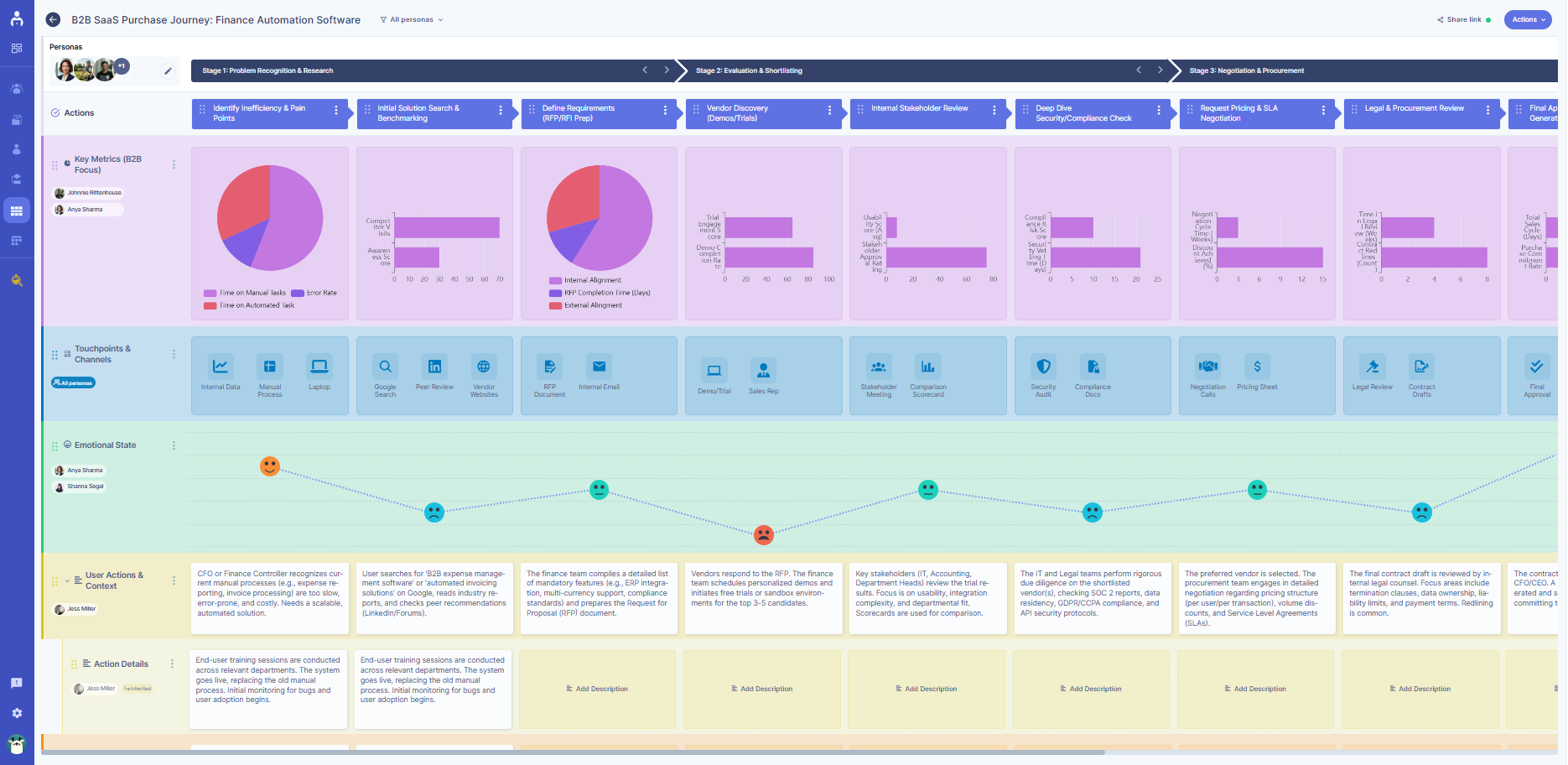The image size is (1568, 765).
Task: Select the Final Approval checkmark icon
Action: [1537, 367]
